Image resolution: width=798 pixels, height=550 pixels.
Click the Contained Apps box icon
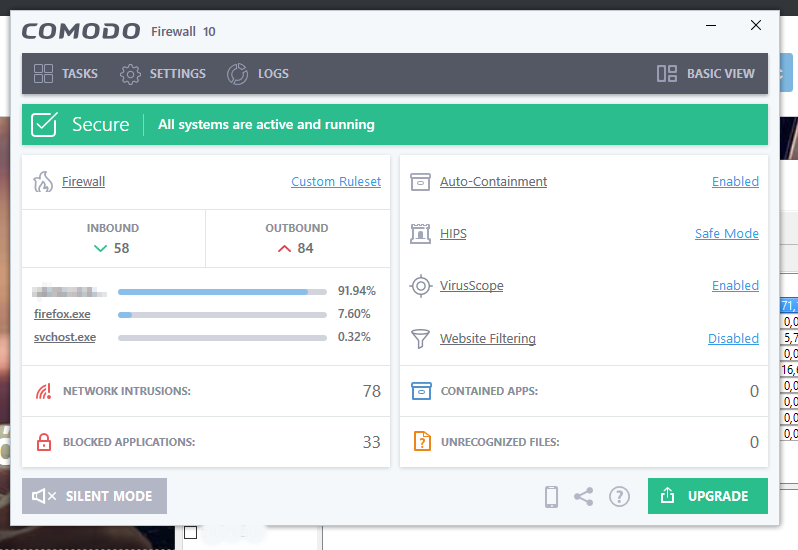421,391
